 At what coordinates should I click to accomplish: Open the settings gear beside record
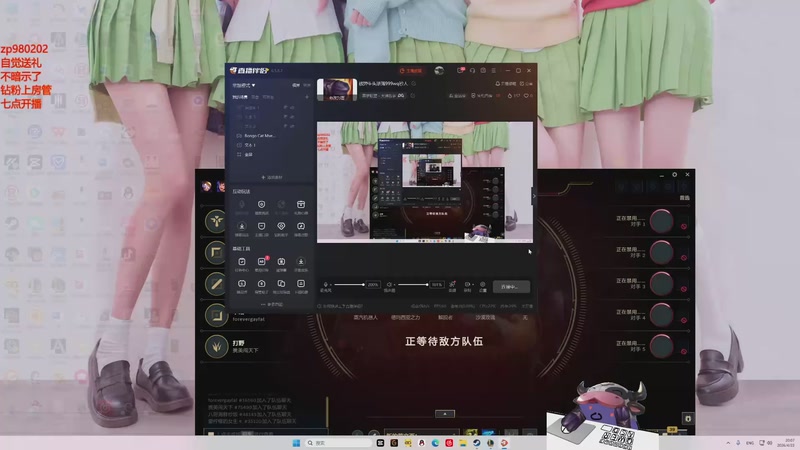[483, 285]
